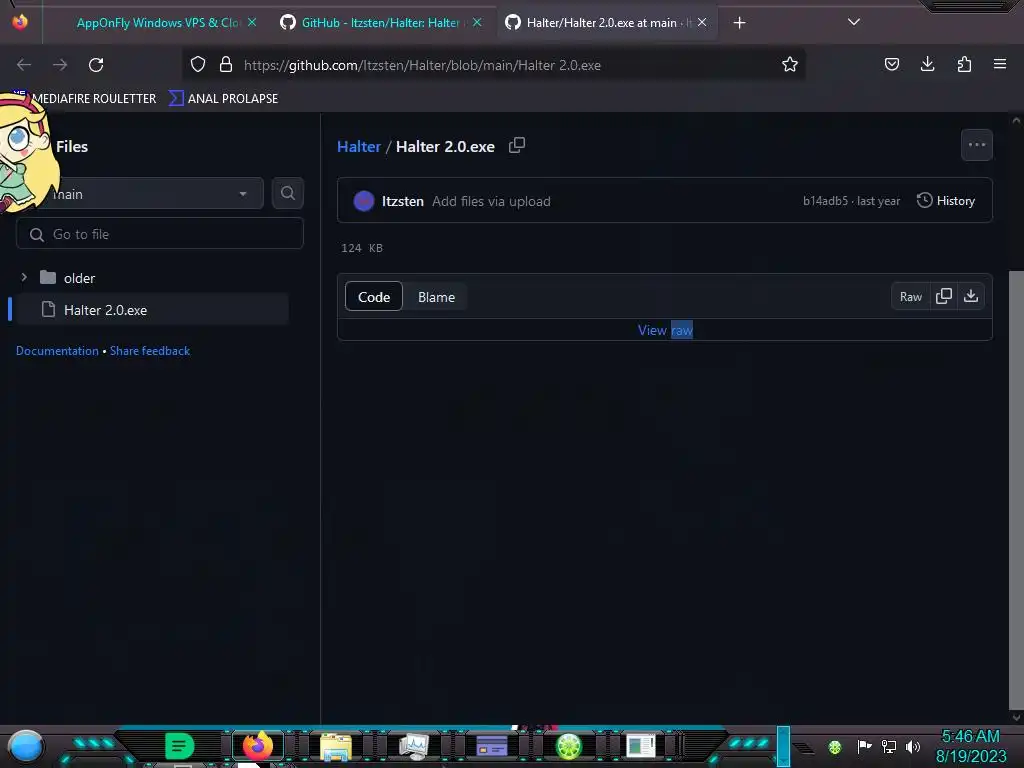Open the computer monitor taskbar icon
This screenshot has height=768, width=1024.
413,746
